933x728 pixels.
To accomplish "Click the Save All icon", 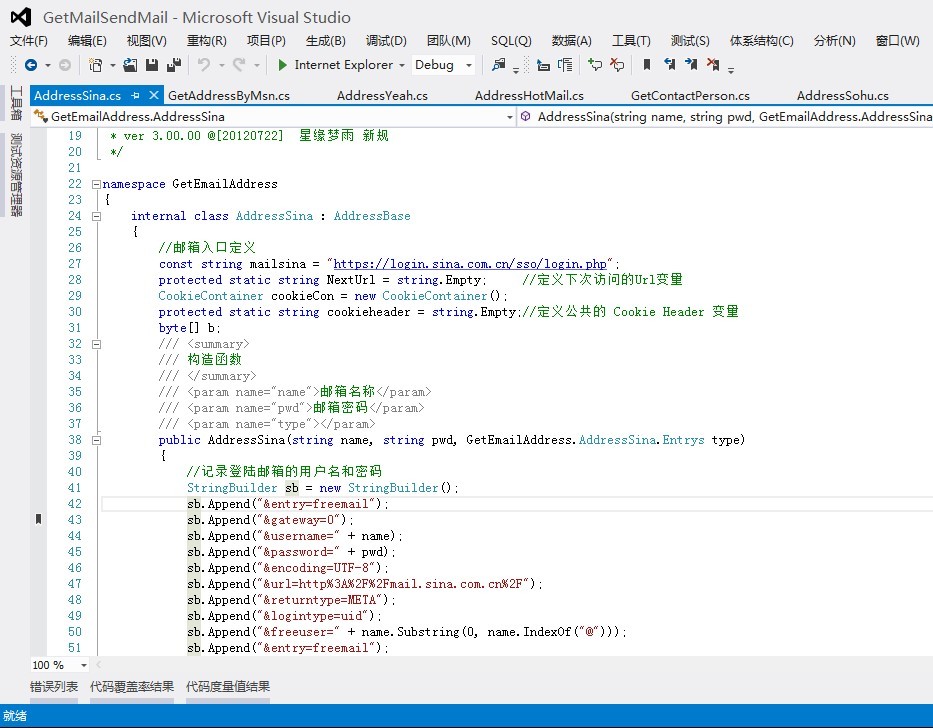I will click(x=173, y=65).
